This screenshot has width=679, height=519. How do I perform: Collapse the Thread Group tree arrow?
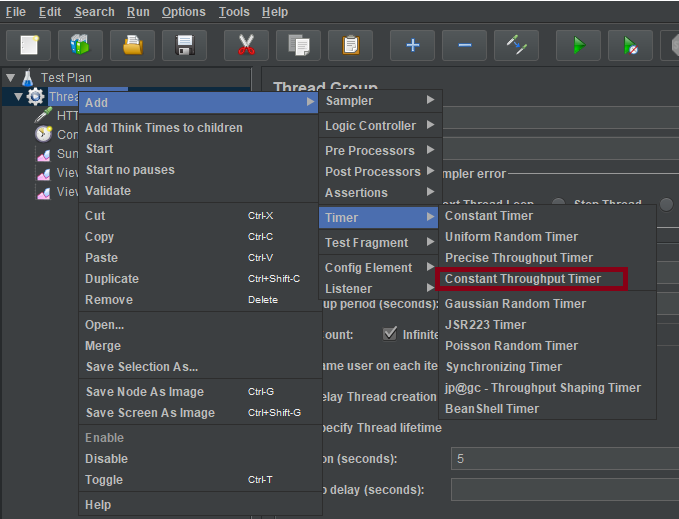click(x=18, y=97)
